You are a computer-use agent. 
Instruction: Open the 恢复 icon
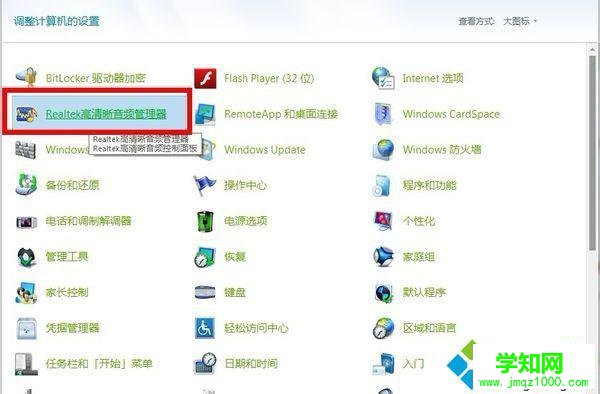click(205, 257)
